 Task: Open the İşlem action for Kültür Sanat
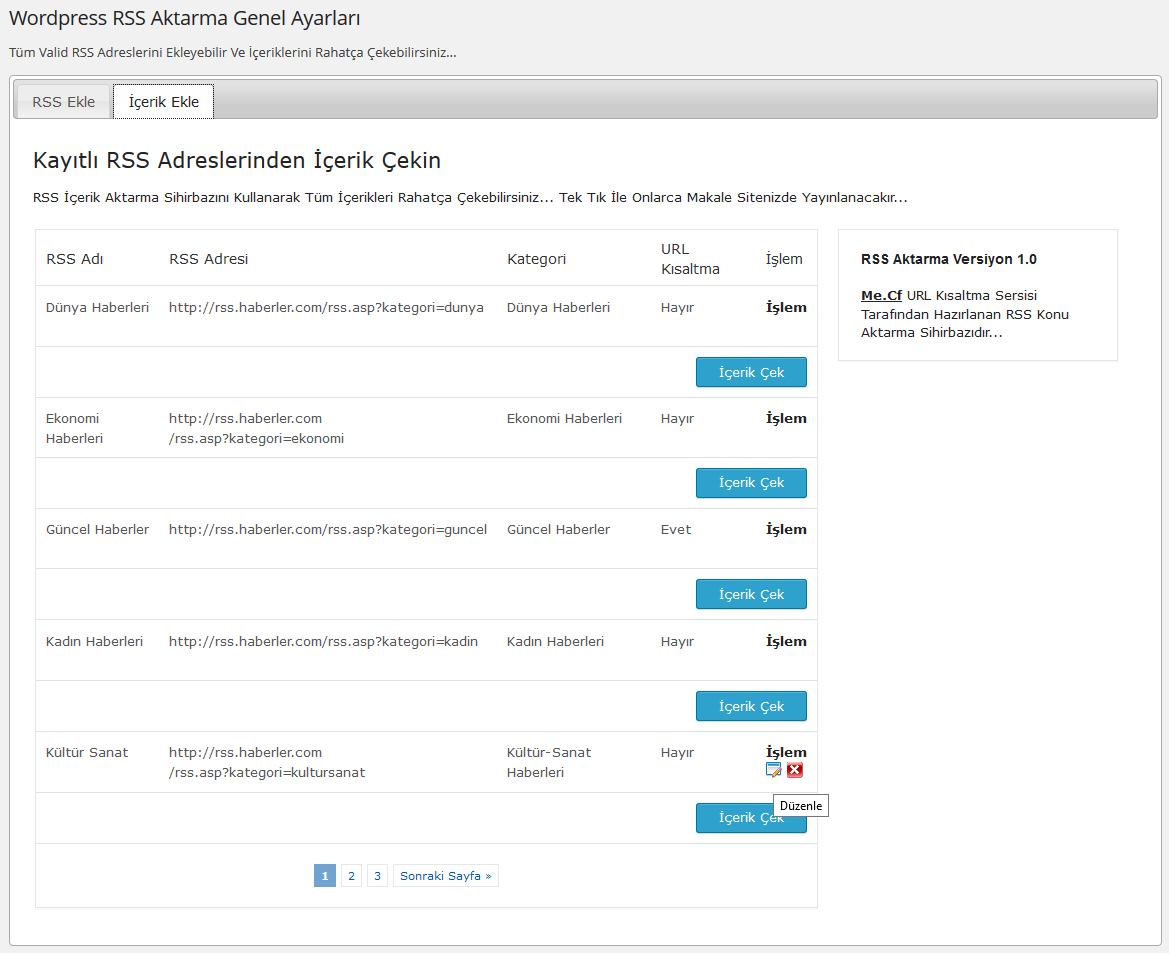(785, 752)
